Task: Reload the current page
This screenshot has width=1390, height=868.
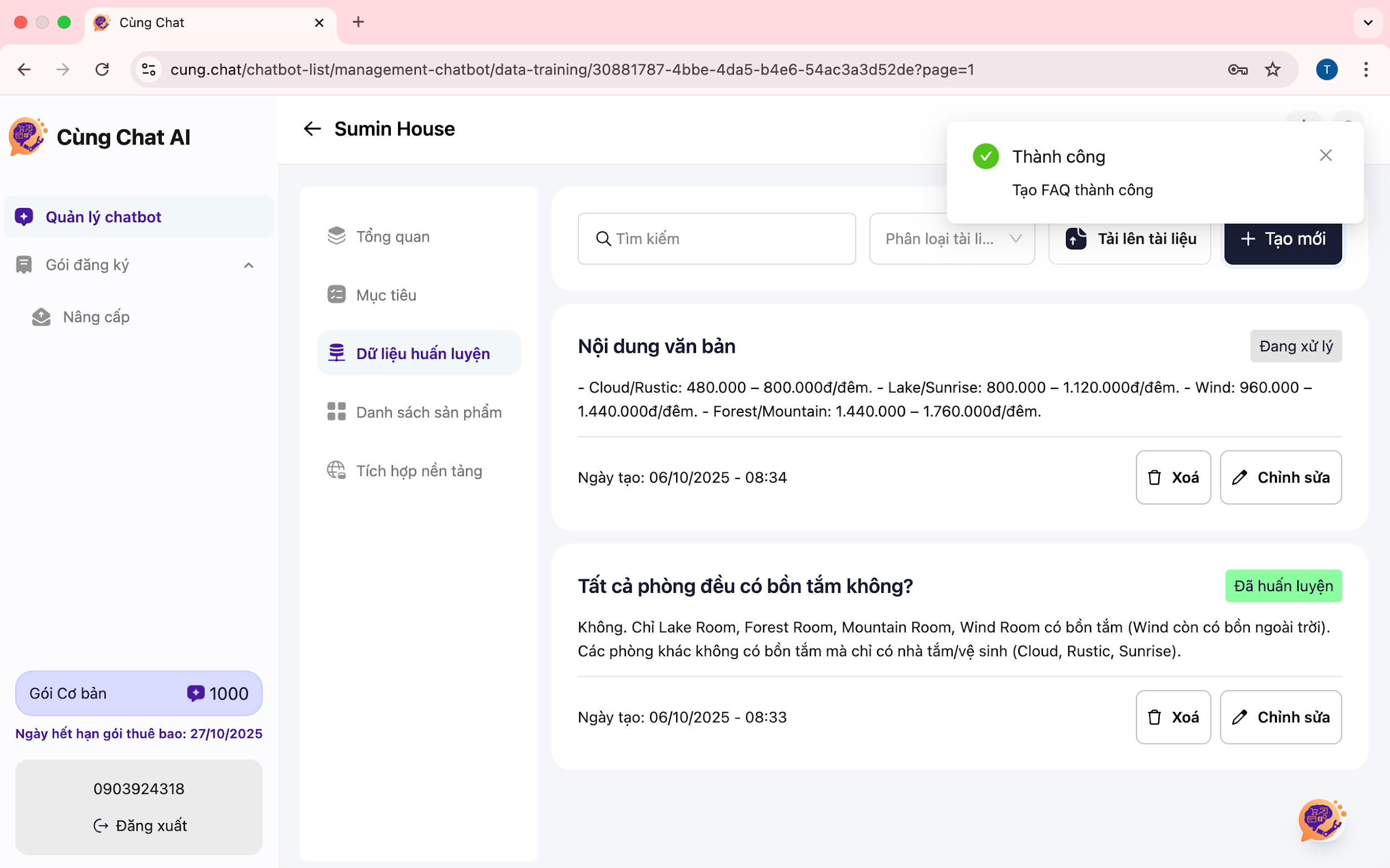Action: (102, 69)
